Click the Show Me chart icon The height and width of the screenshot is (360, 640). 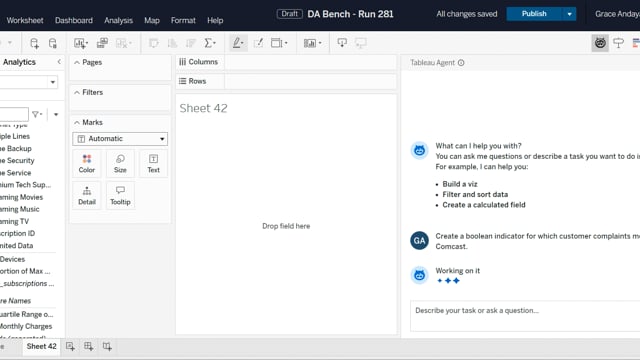click(x=310, y=43)
